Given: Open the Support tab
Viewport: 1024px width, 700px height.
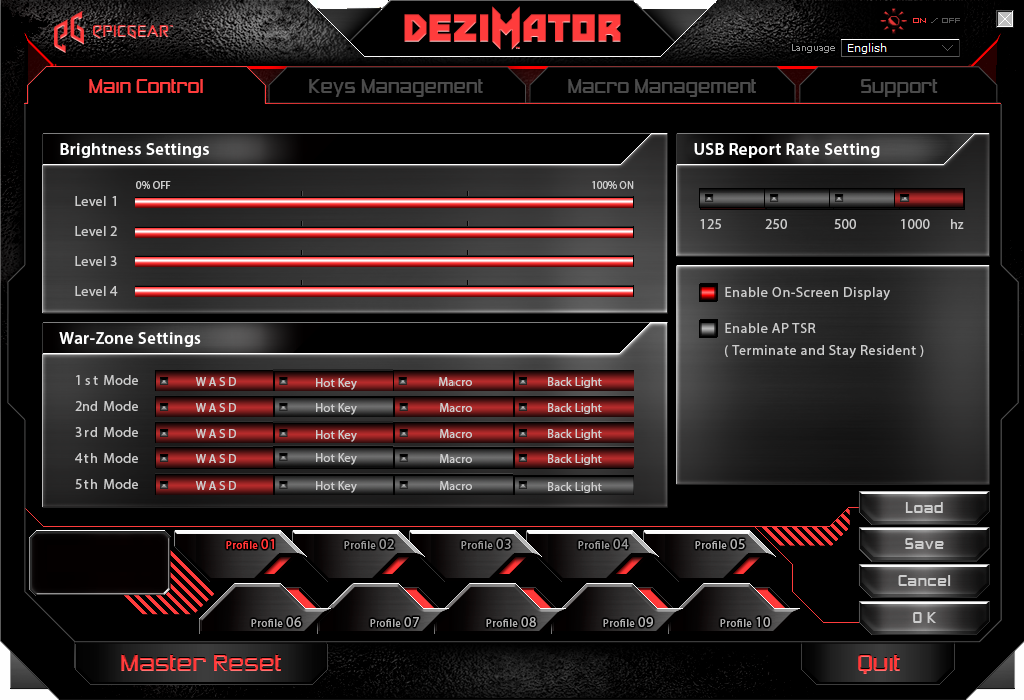Looking at the screenshot, I should 898,86.
